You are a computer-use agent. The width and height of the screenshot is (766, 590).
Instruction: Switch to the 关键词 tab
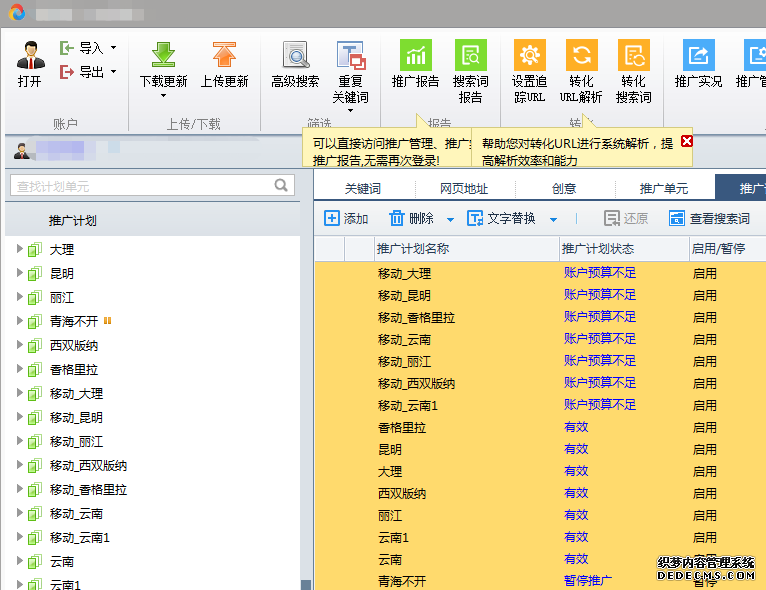(362, 188)
